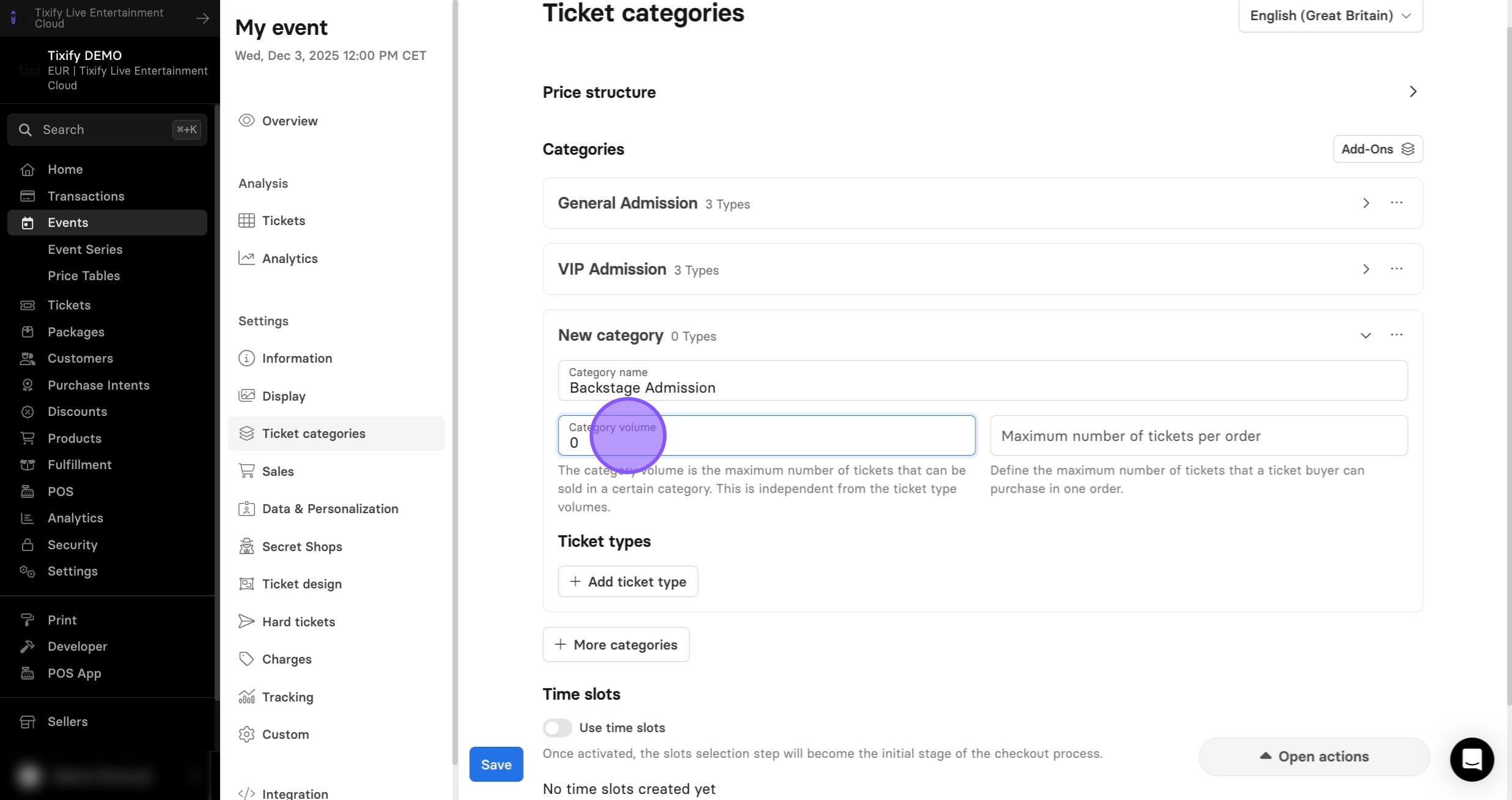Click the blue Save button
Image resolution: width=1512 pixels, height=800 pixels.
pos(496,765)
